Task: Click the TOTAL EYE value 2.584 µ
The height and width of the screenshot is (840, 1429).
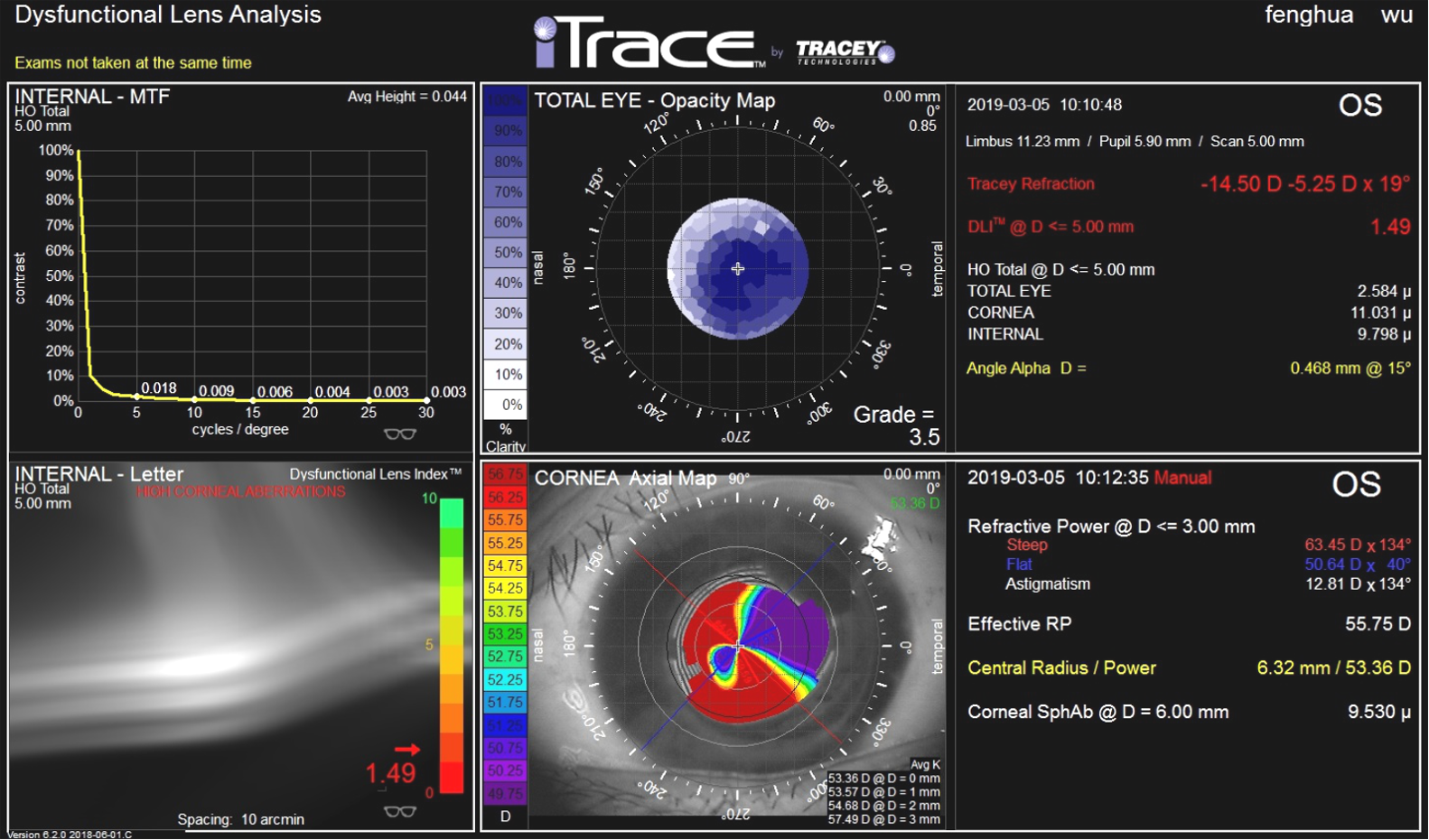Action: click(x=1384, y=292)
